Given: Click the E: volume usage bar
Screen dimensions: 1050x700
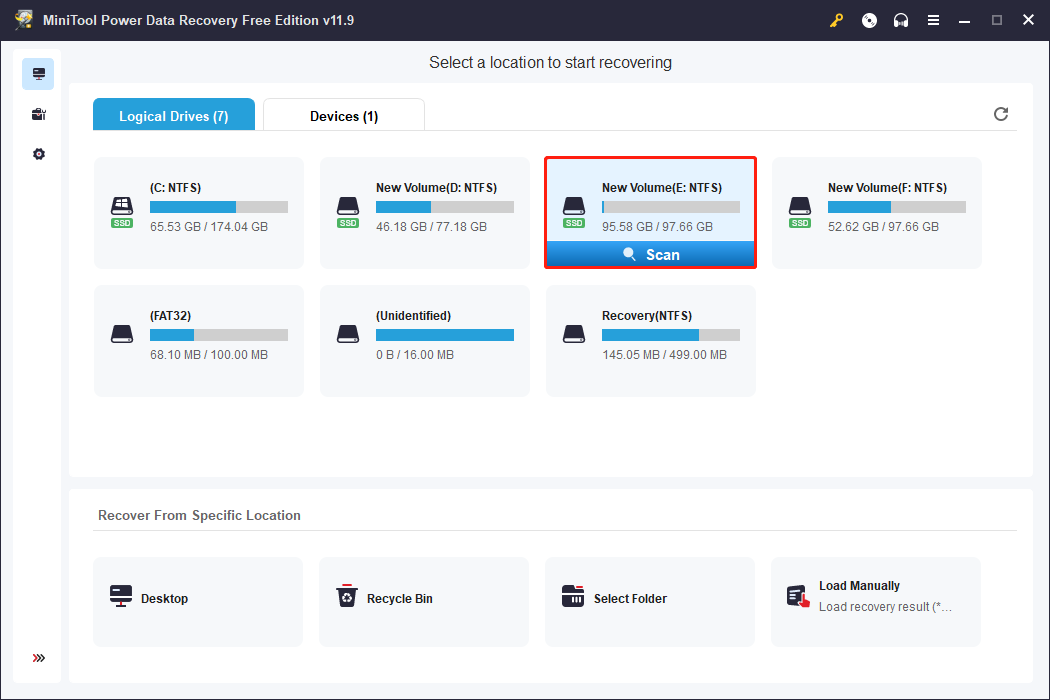Looking at the screenshot, I should [x=671, y=207].
